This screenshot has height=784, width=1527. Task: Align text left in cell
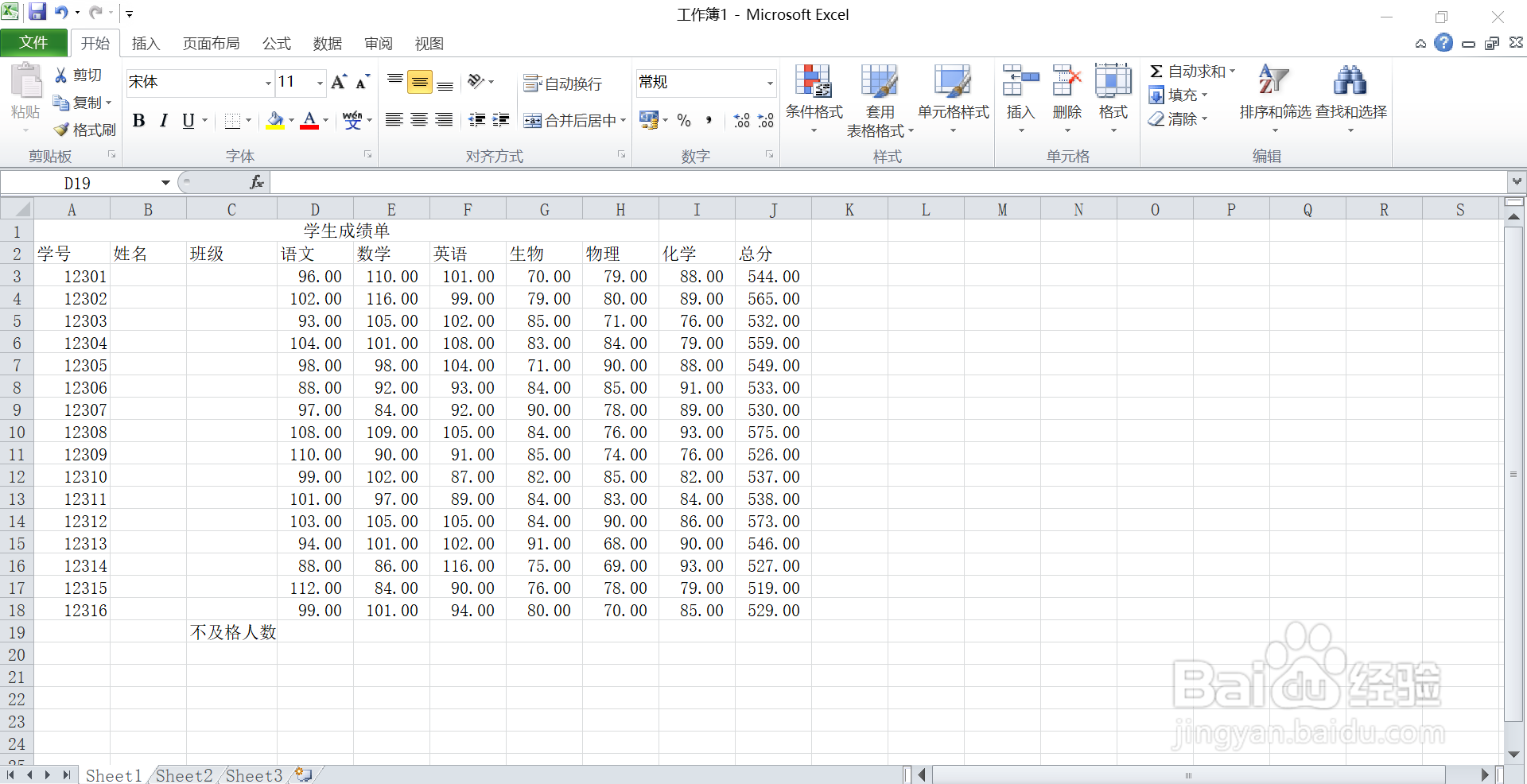394,120
